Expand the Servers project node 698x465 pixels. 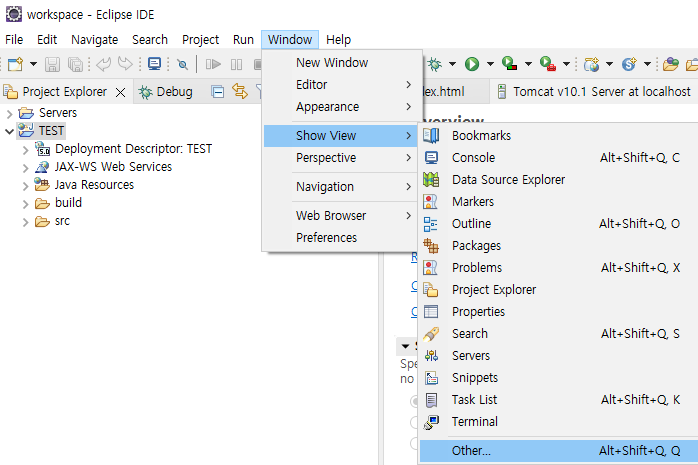coord(9,114)
